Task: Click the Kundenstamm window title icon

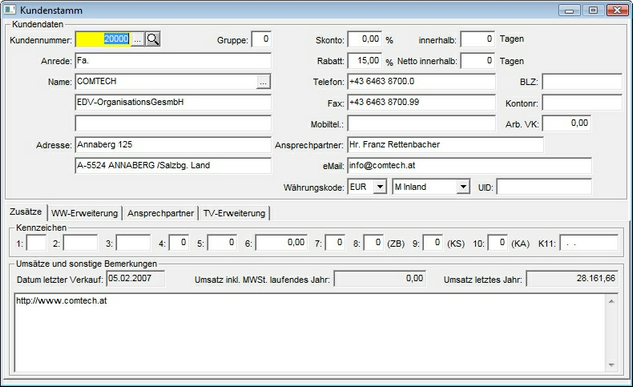Action: point(10,10)
